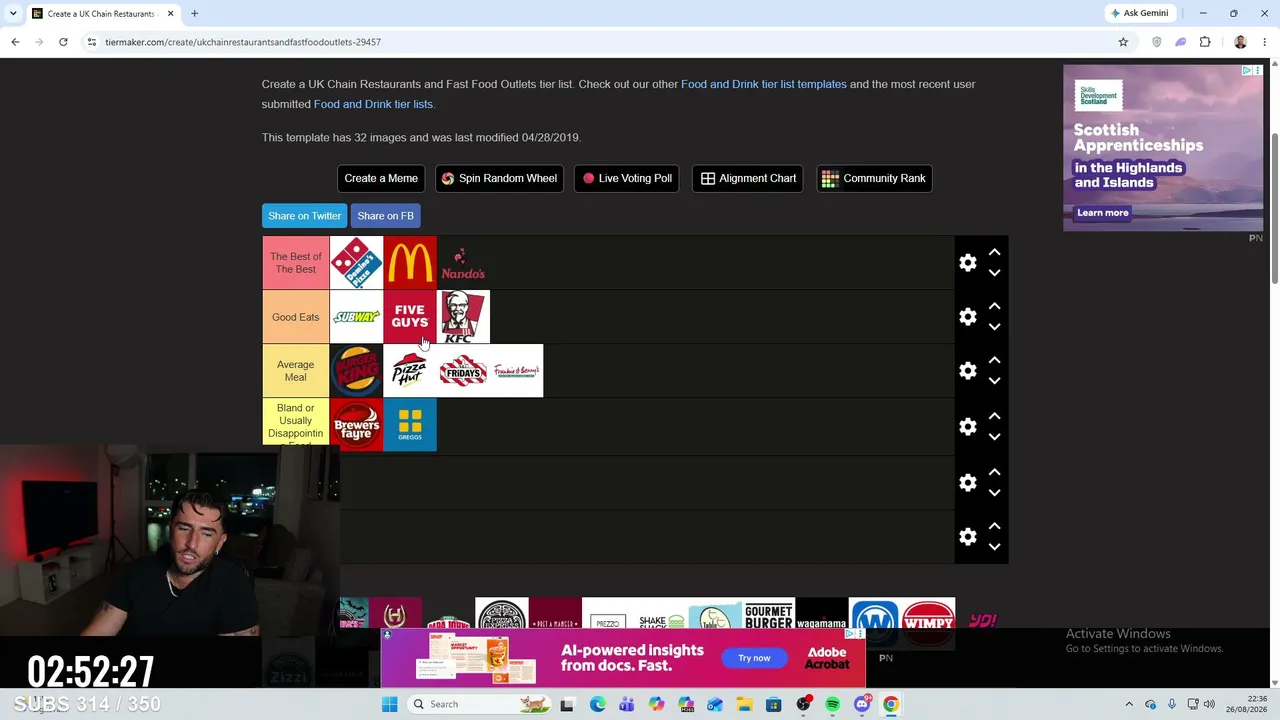This screenshot has height=720, width=1280.
Task: Start a Live Voting Poll
Action: (x=627, y=178)
